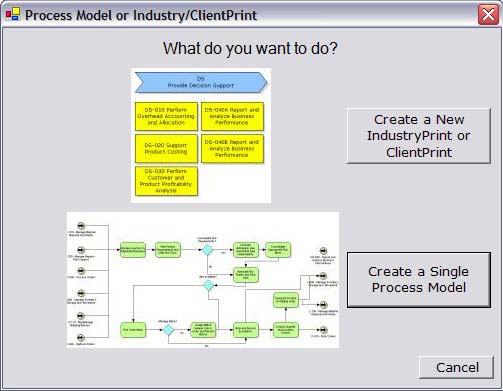
Task: Select the middle cyan decision diamond in flowchart
Action: click(x=208, y=285)
